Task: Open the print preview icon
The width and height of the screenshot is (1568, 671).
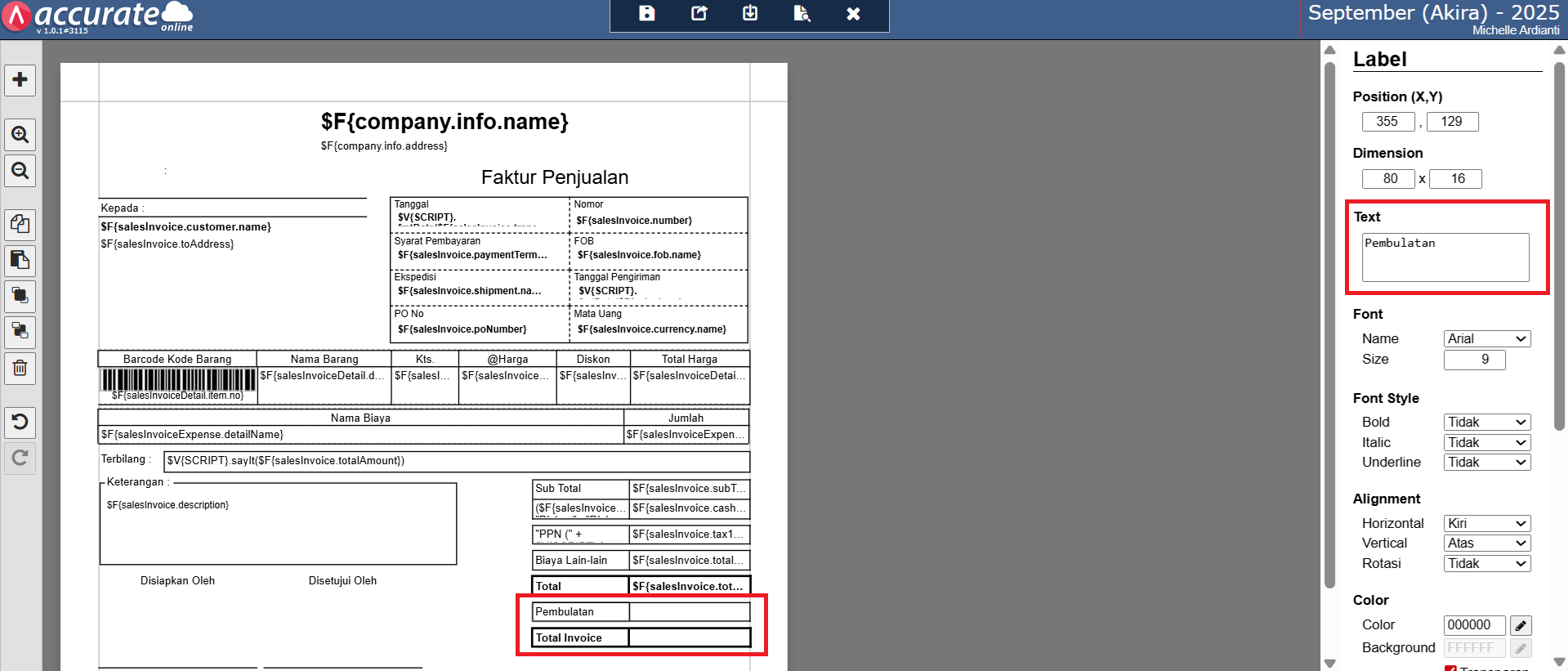Action: tap(802, 14)
